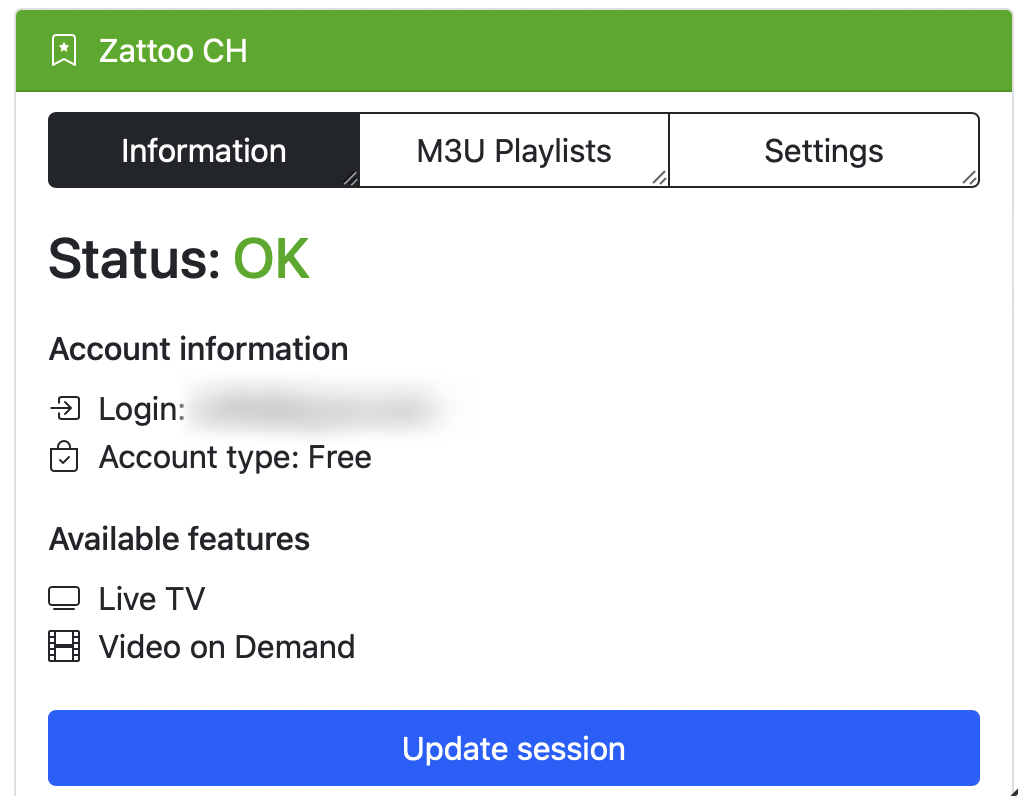The image size is (1018, 796).
Task: Click the Live TV feature label
Action: click(x=152, y=599)
